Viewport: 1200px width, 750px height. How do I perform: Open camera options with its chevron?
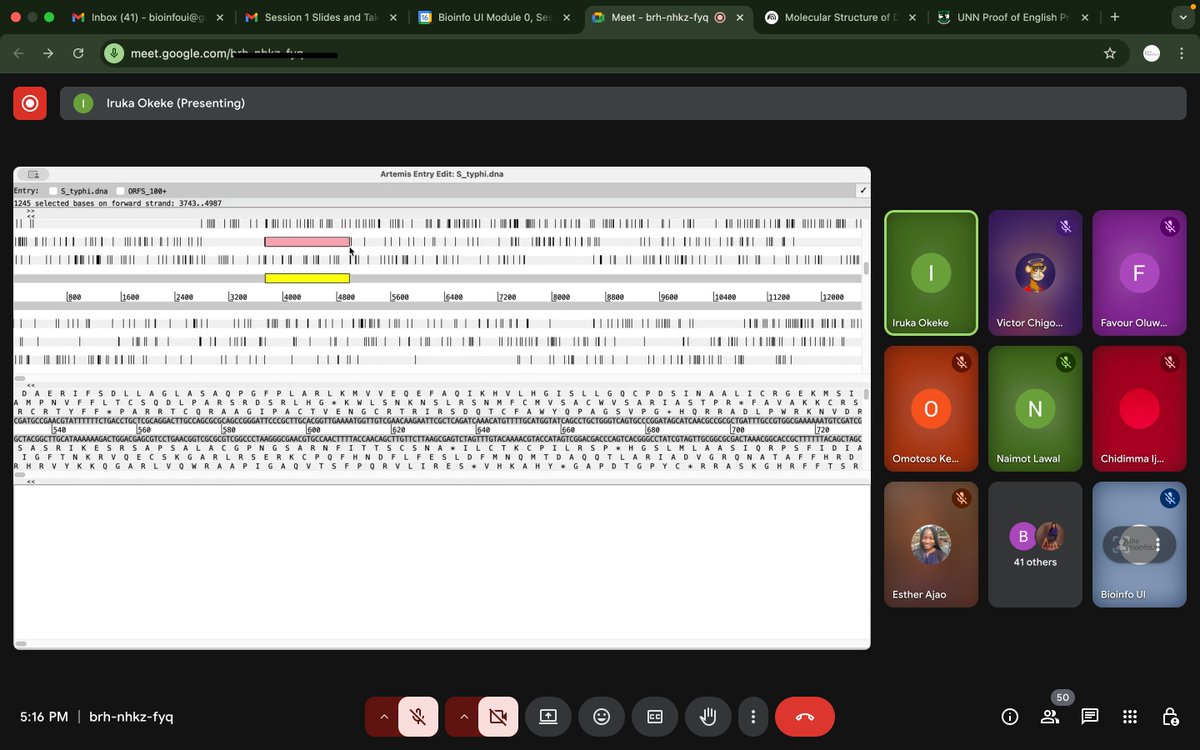coord(462,716)
